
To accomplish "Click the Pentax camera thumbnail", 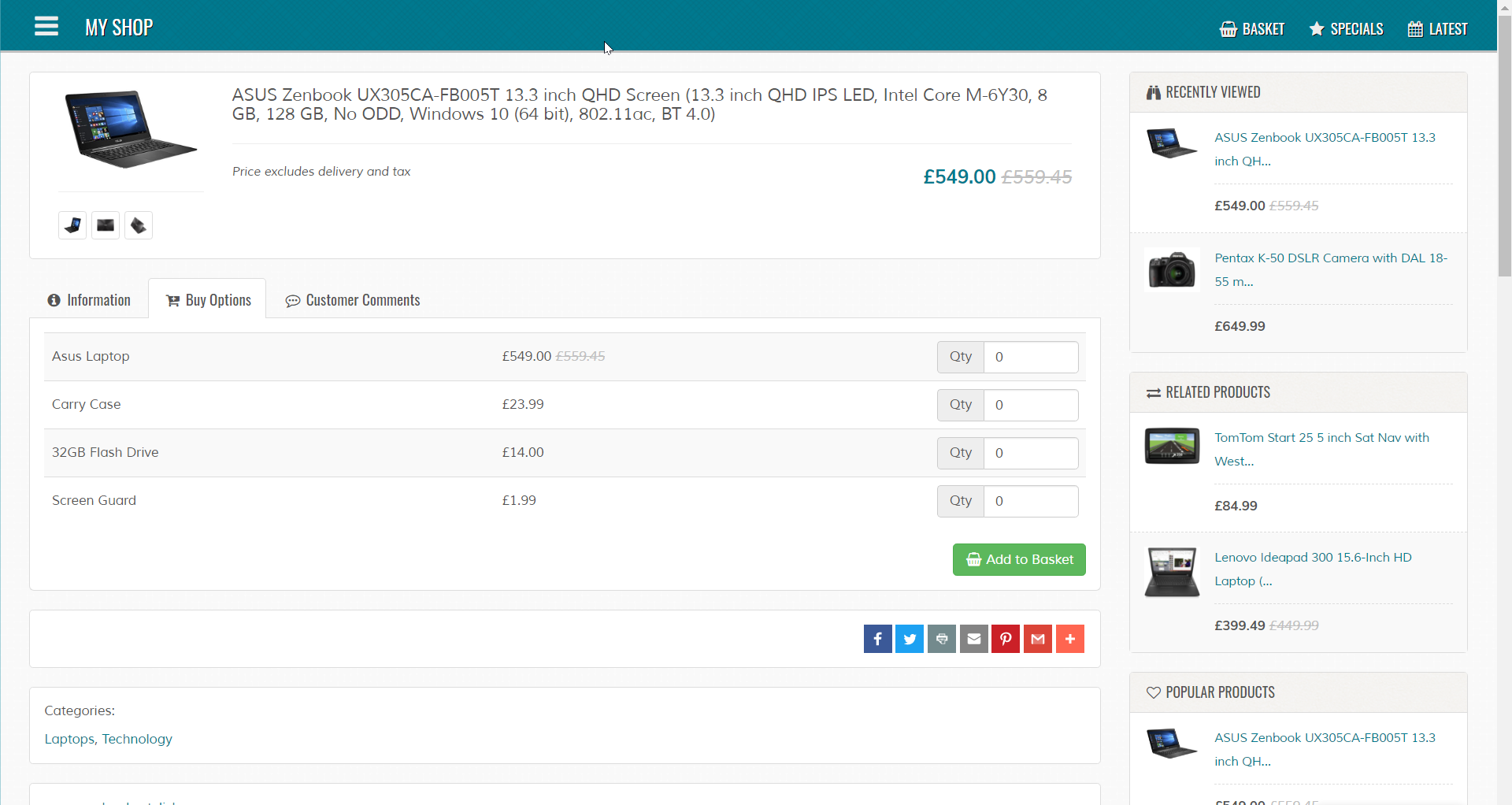I will [x=1172, y=269].
